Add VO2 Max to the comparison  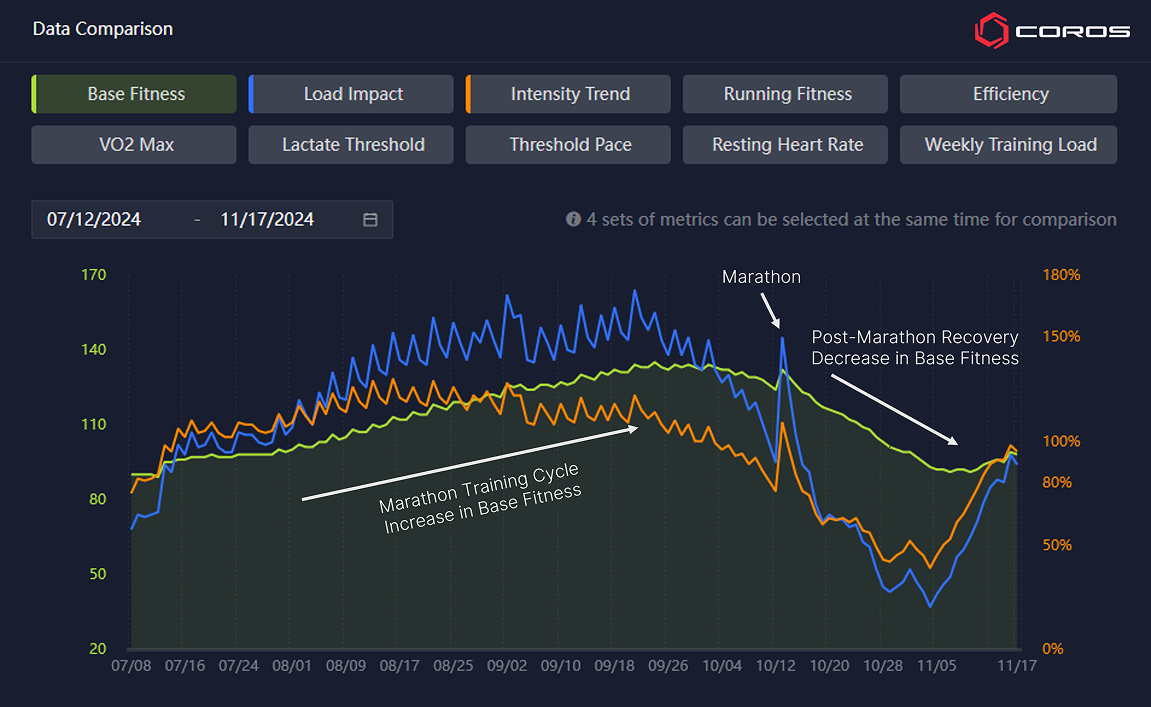click(x=136, y=144)
